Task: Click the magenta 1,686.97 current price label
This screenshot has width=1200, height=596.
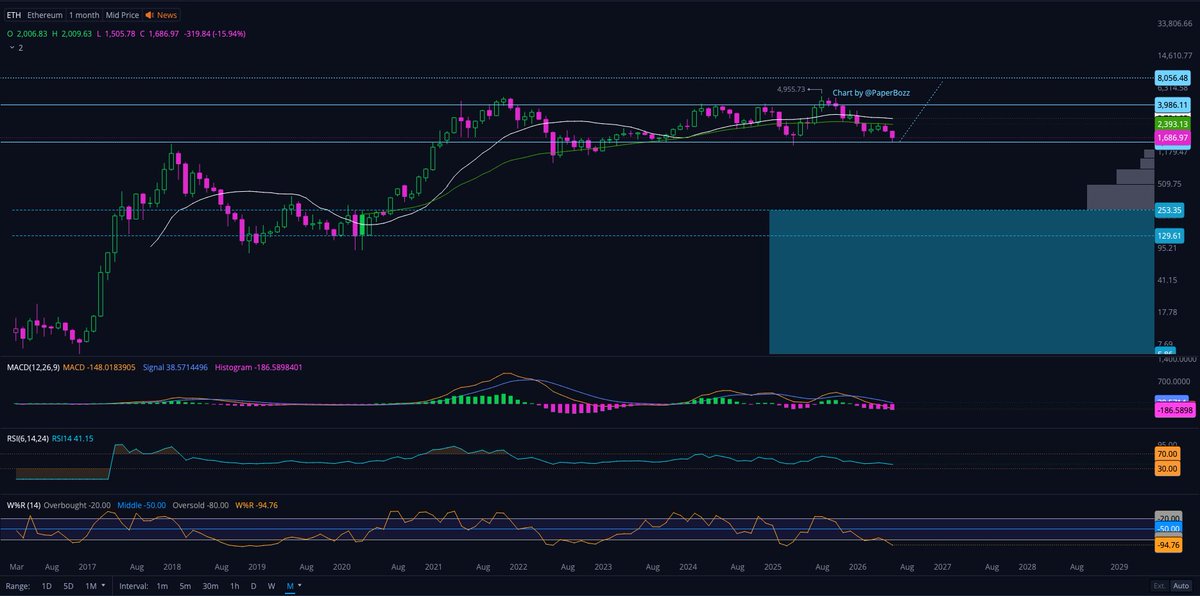Action: [1172, 137]
